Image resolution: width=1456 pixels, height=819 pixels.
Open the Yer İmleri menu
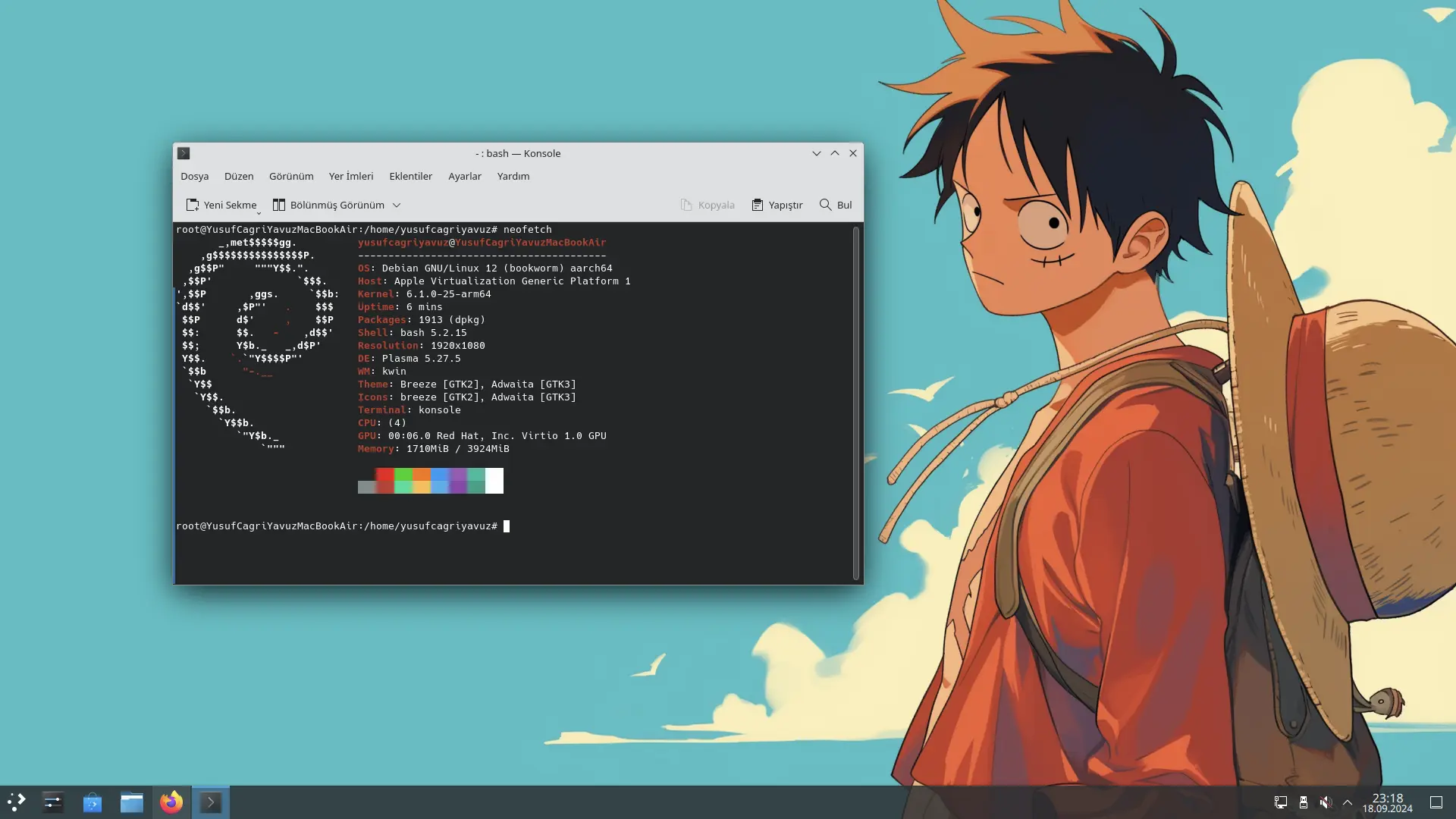[x=351, y=176]
